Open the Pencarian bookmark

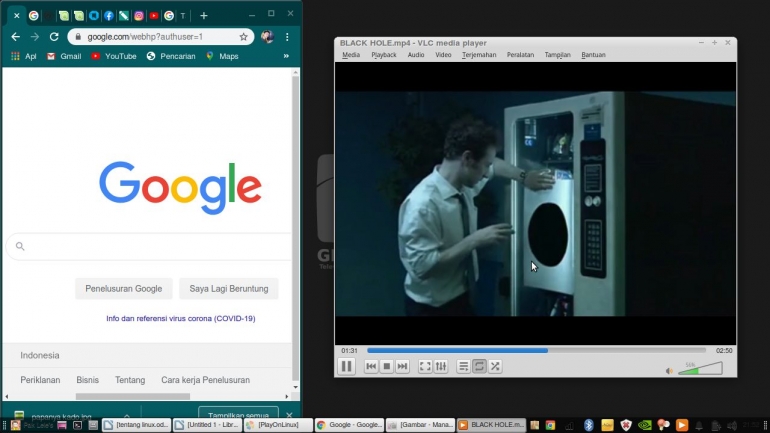point(171,56)
